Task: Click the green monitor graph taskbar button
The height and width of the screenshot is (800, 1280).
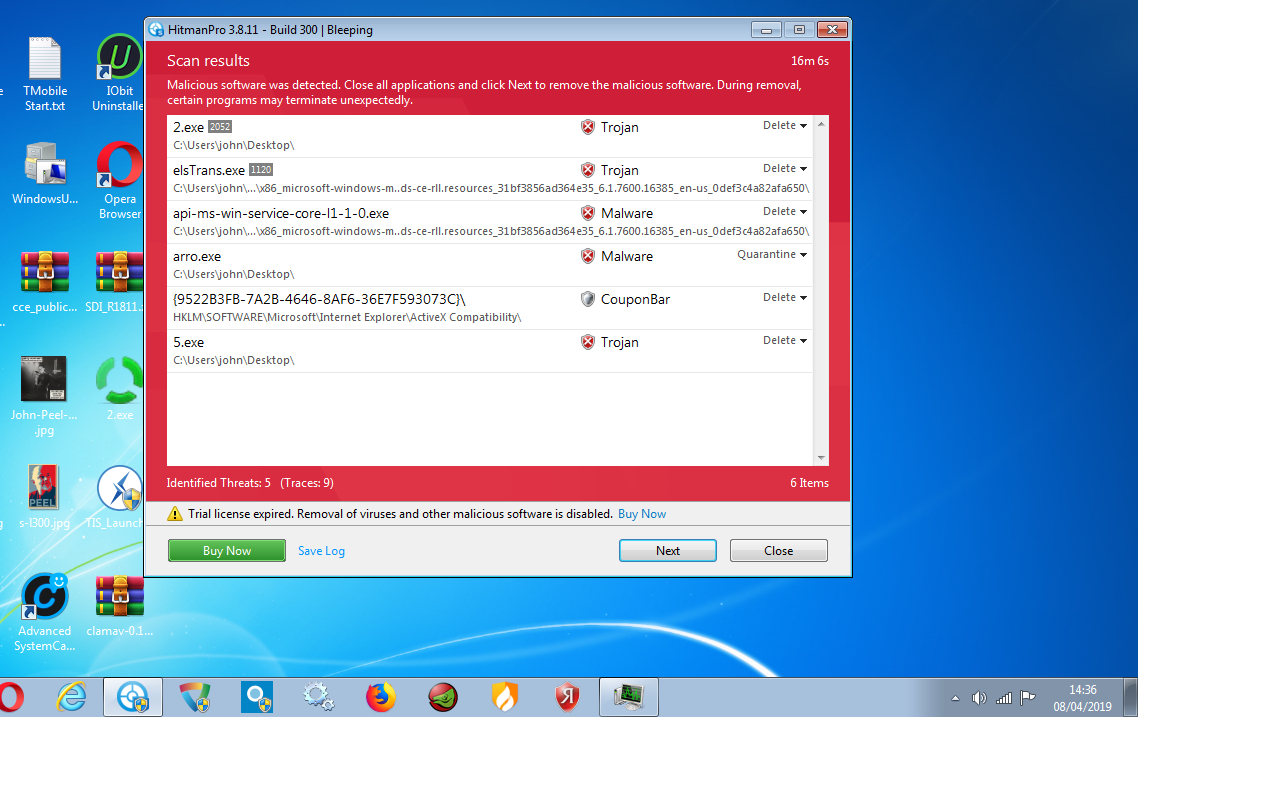Action: (x=629, y=697)
